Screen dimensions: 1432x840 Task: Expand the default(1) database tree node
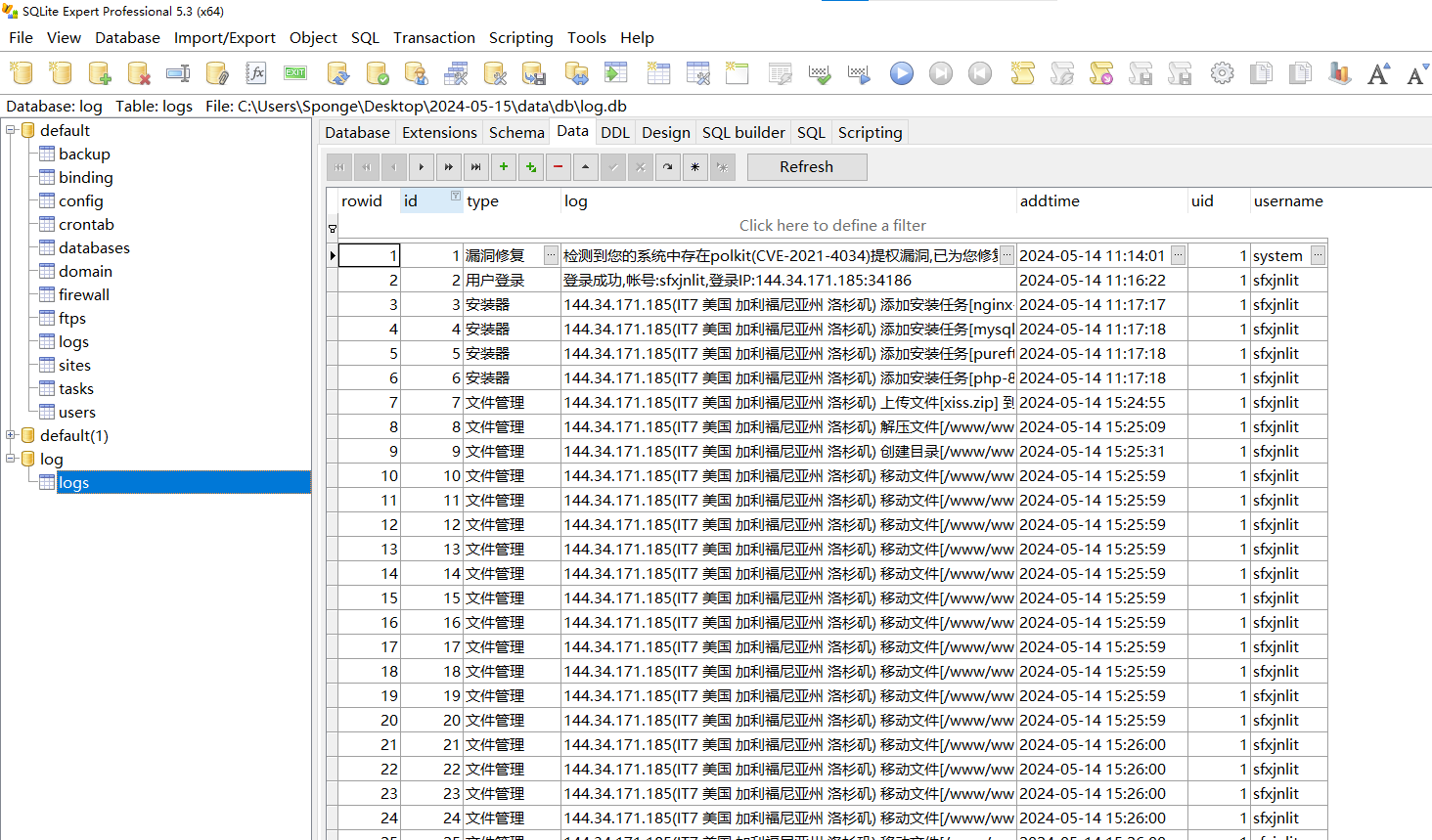point(11,435)
